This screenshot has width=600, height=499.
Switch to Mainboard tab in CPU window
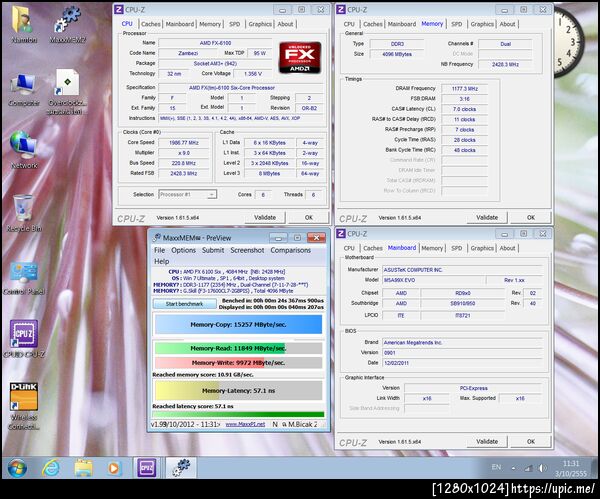click(180, 24)
